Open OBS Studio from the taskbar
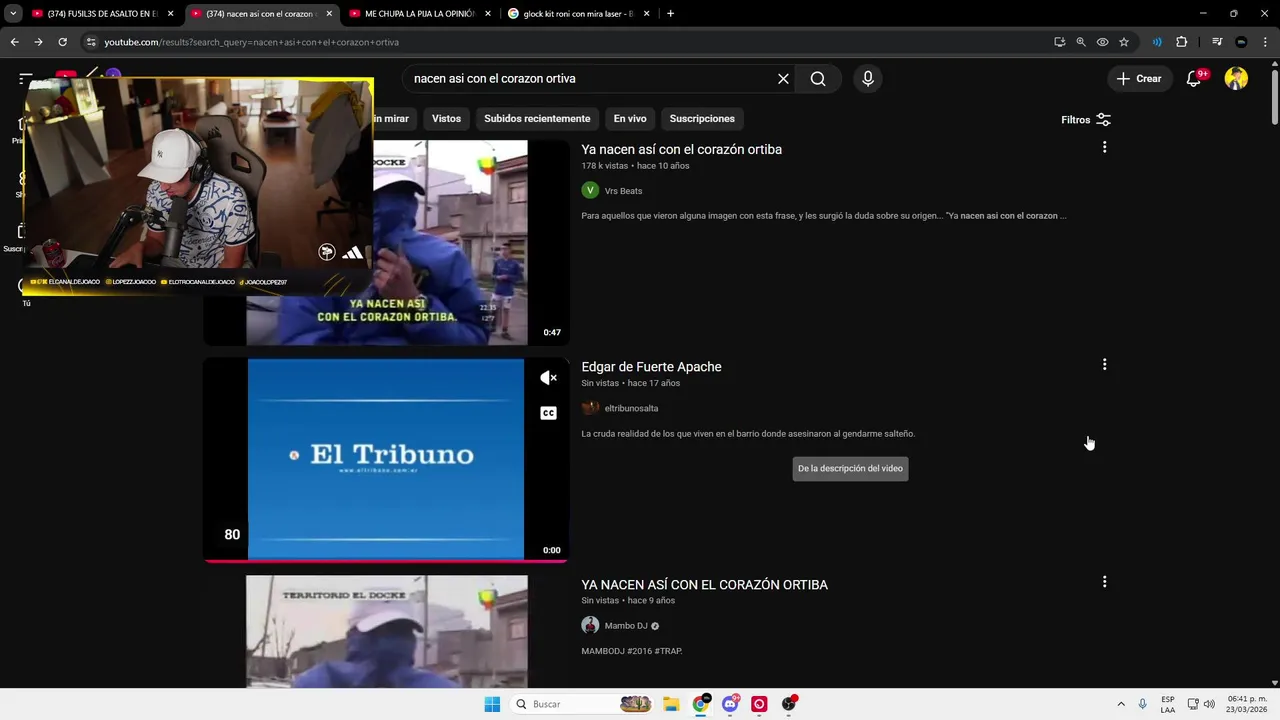This screenshot has width=1280, height=720. tap(789, 704)
